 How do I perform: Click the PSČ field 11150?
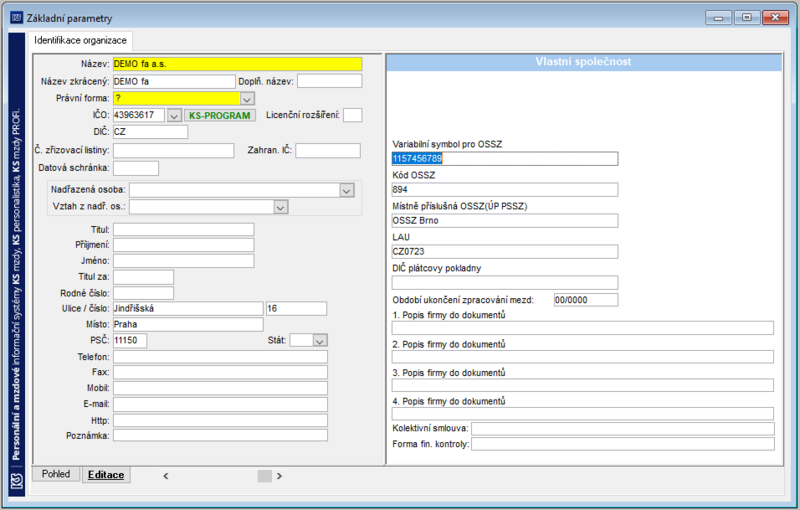(130, 341)
